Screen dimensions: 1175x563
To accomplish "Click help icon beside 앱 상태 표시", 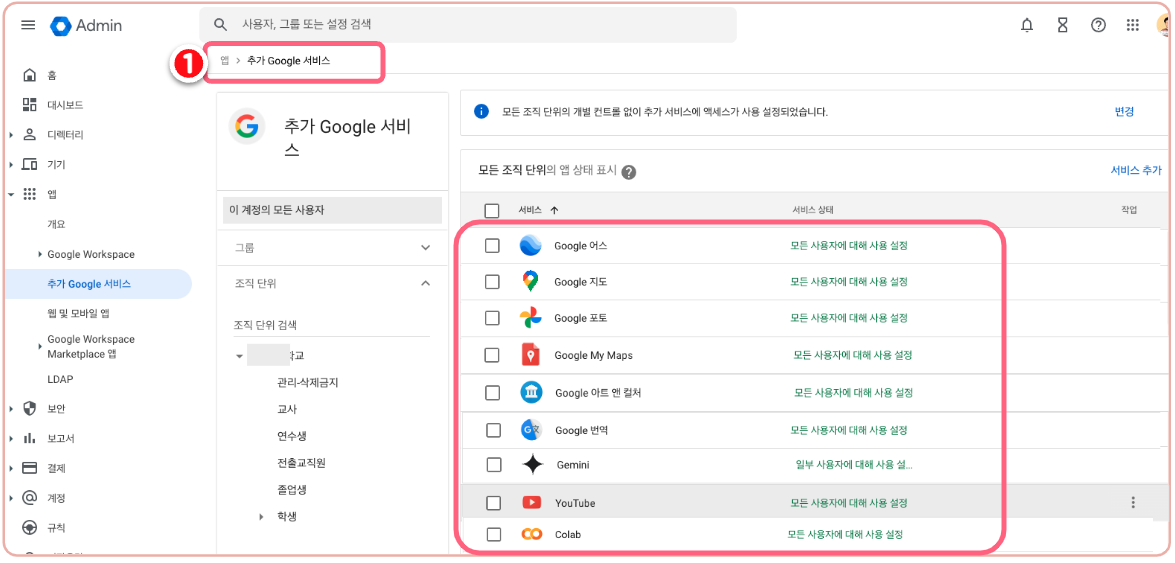I will point(629,172).
